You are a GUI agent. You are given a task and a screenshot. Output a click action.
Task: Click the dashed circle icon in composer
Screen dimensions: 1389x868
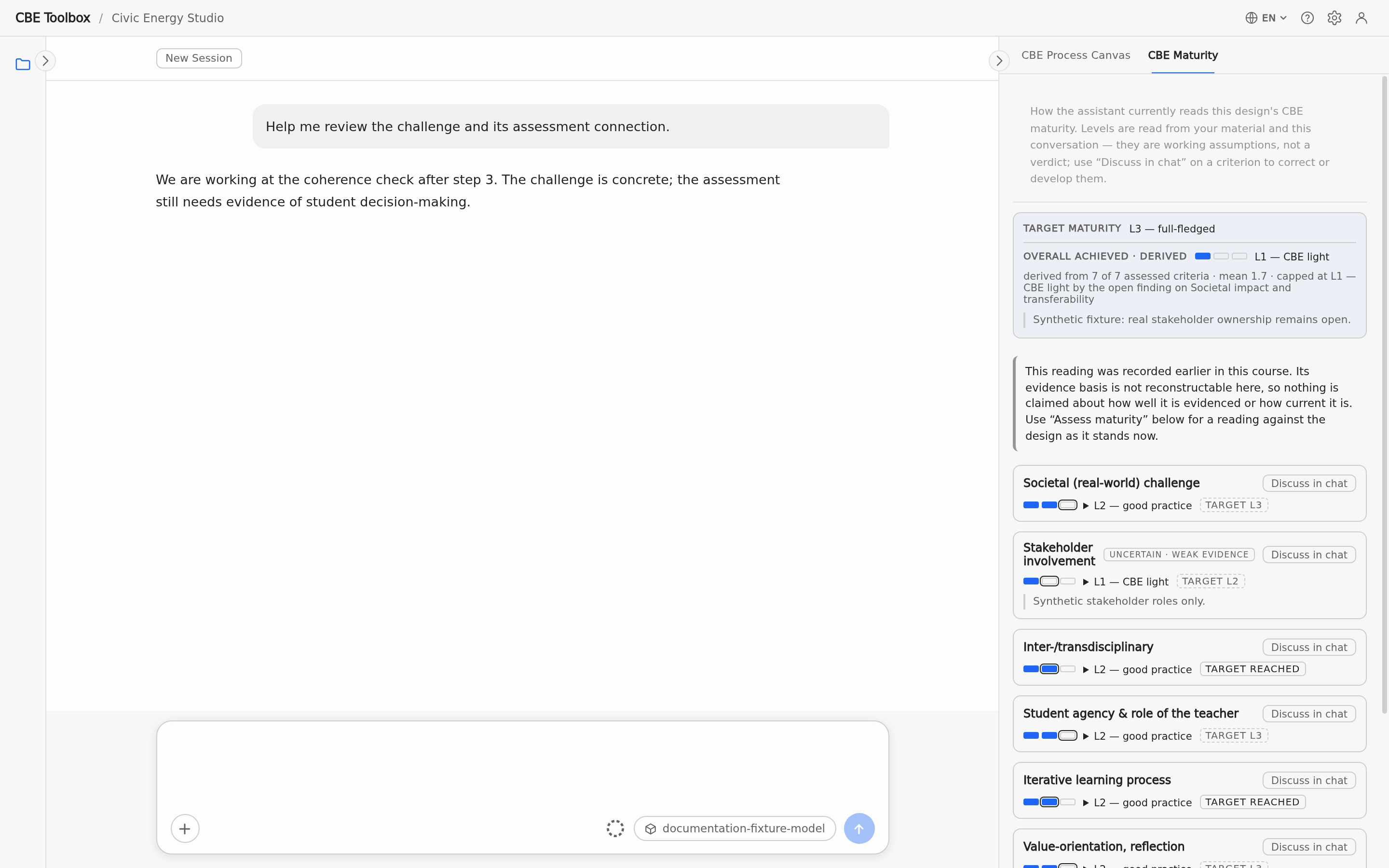click(615, 828)
